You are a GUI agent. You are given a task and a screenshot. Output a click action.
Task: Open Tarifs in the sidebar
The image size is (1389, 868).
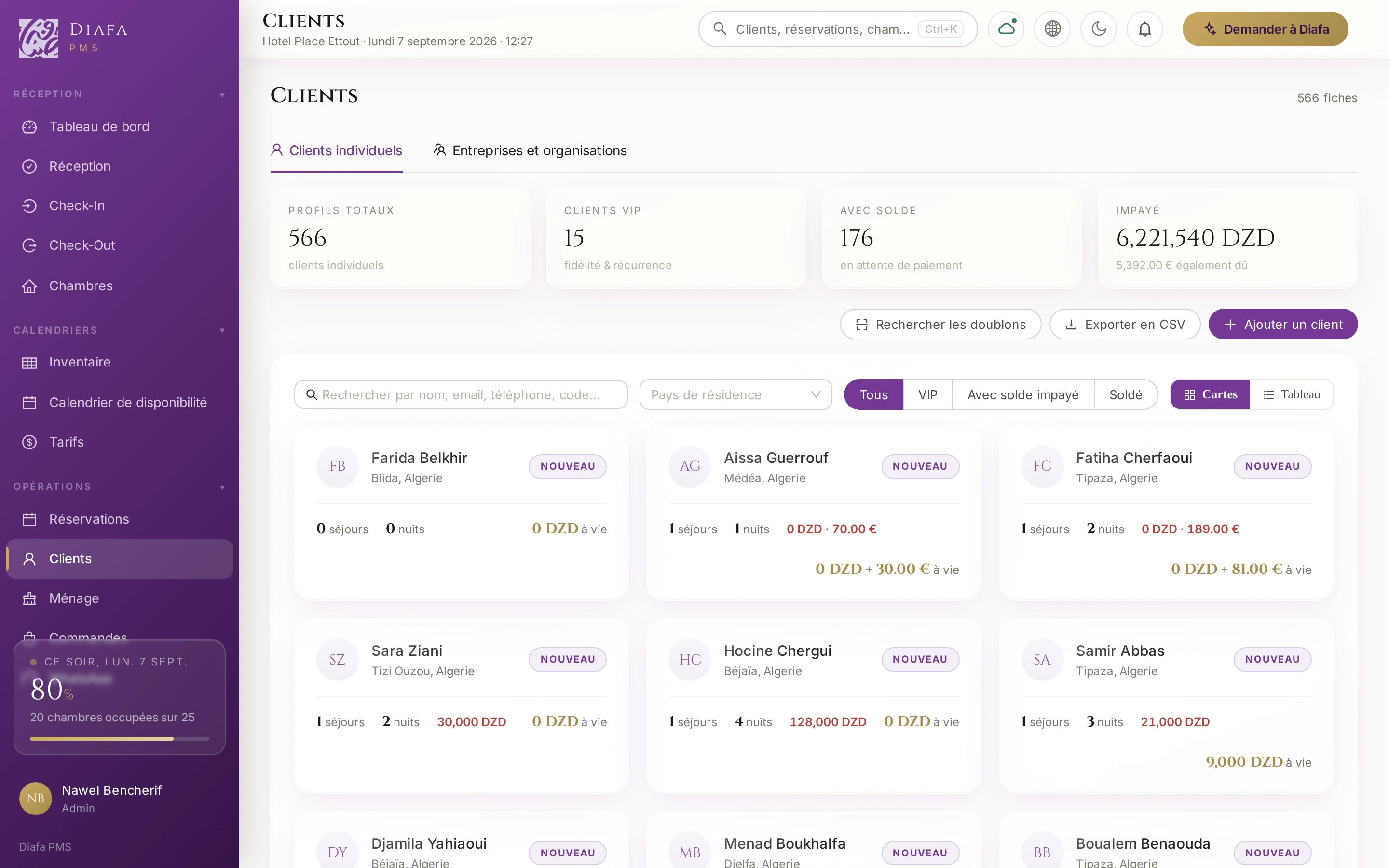(x=120, y=441)
